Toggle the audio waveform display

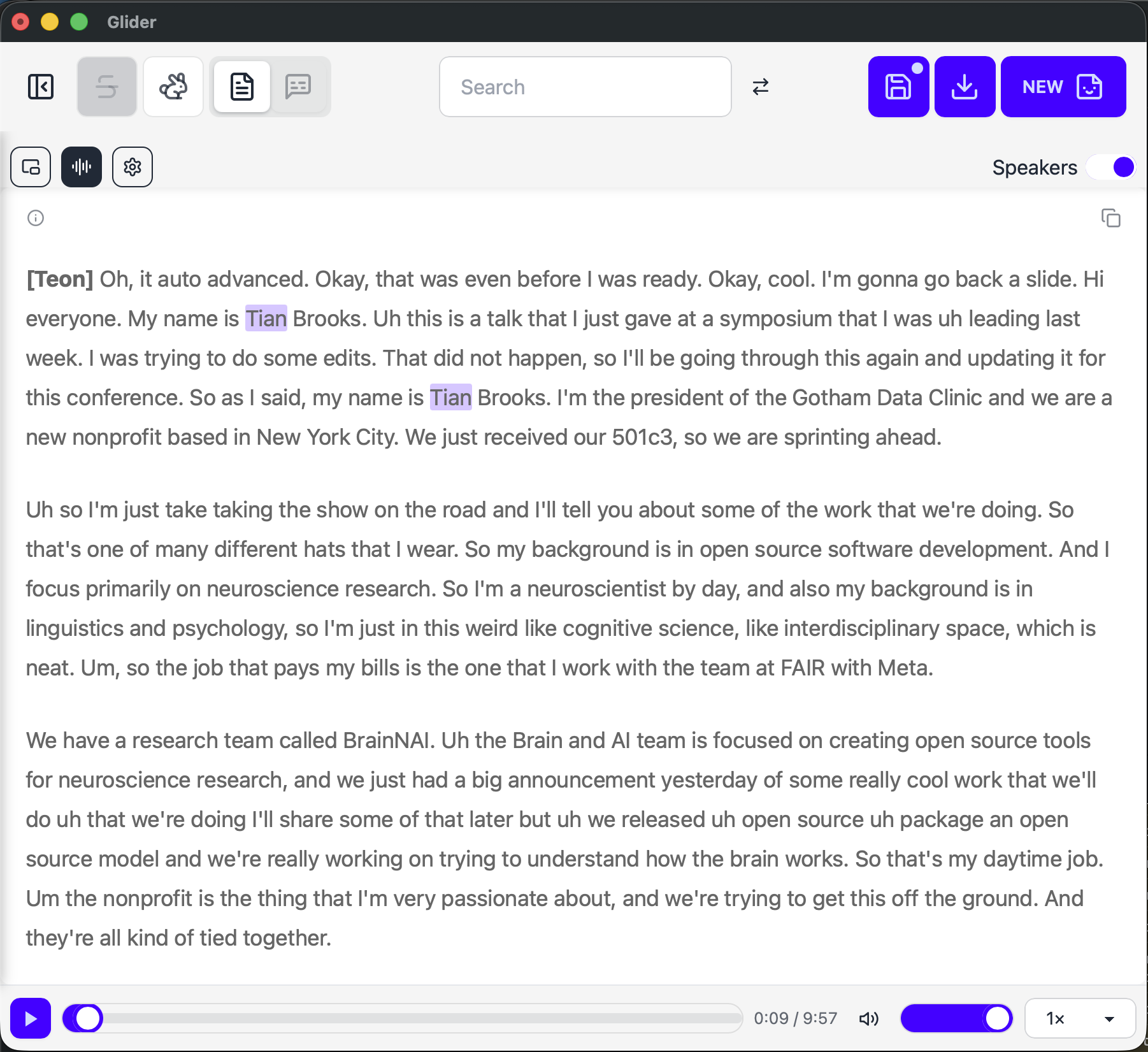(82, 167)
